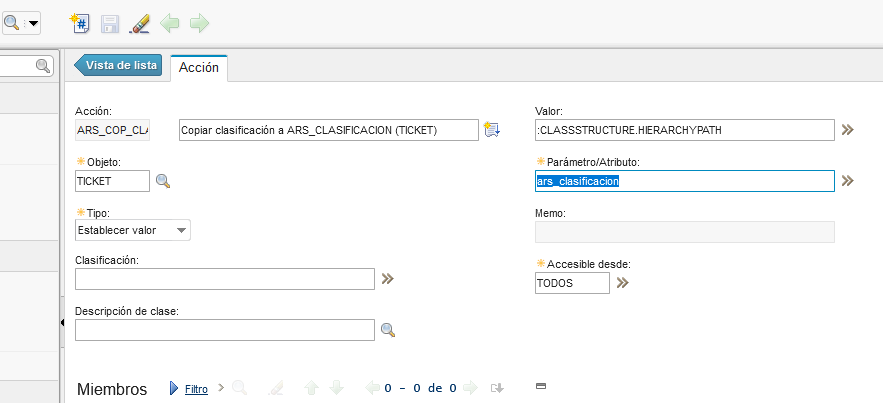
Task: Collapse the Miembros table section
Action: (x=541, y=385)
